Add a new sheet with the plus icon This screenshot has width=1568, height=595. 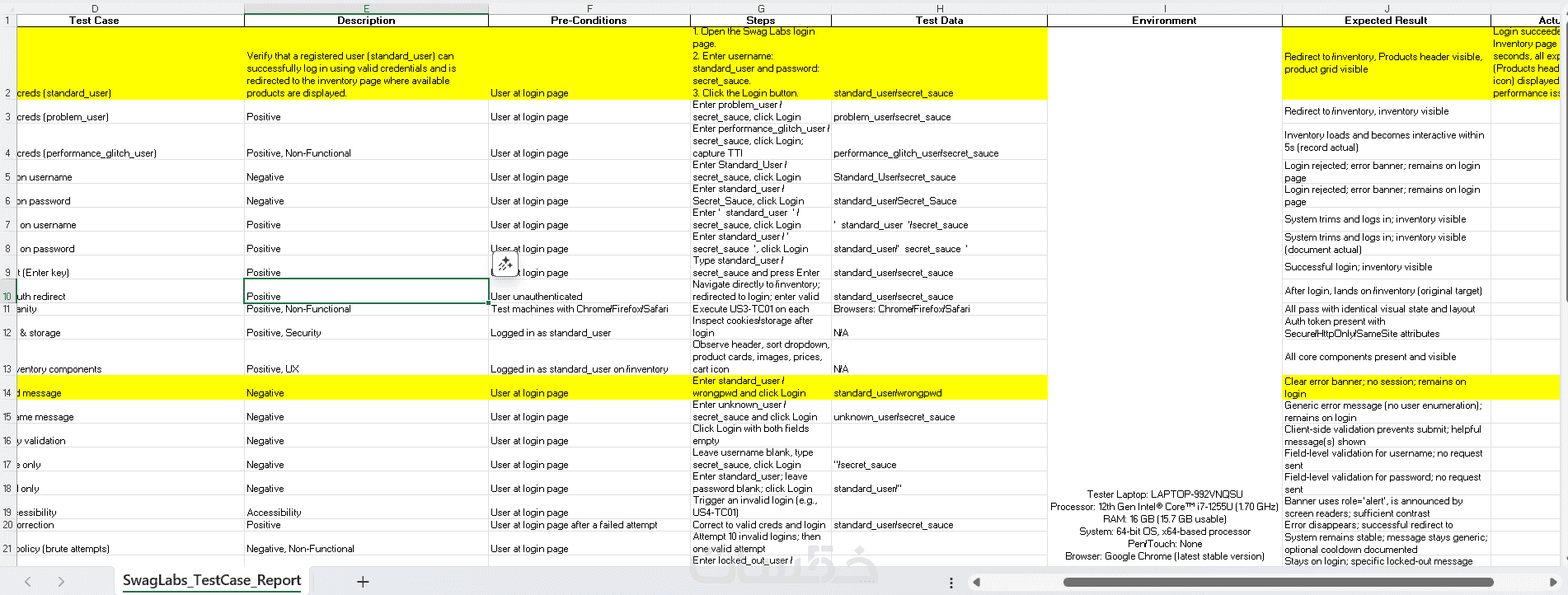click(363, 582)
